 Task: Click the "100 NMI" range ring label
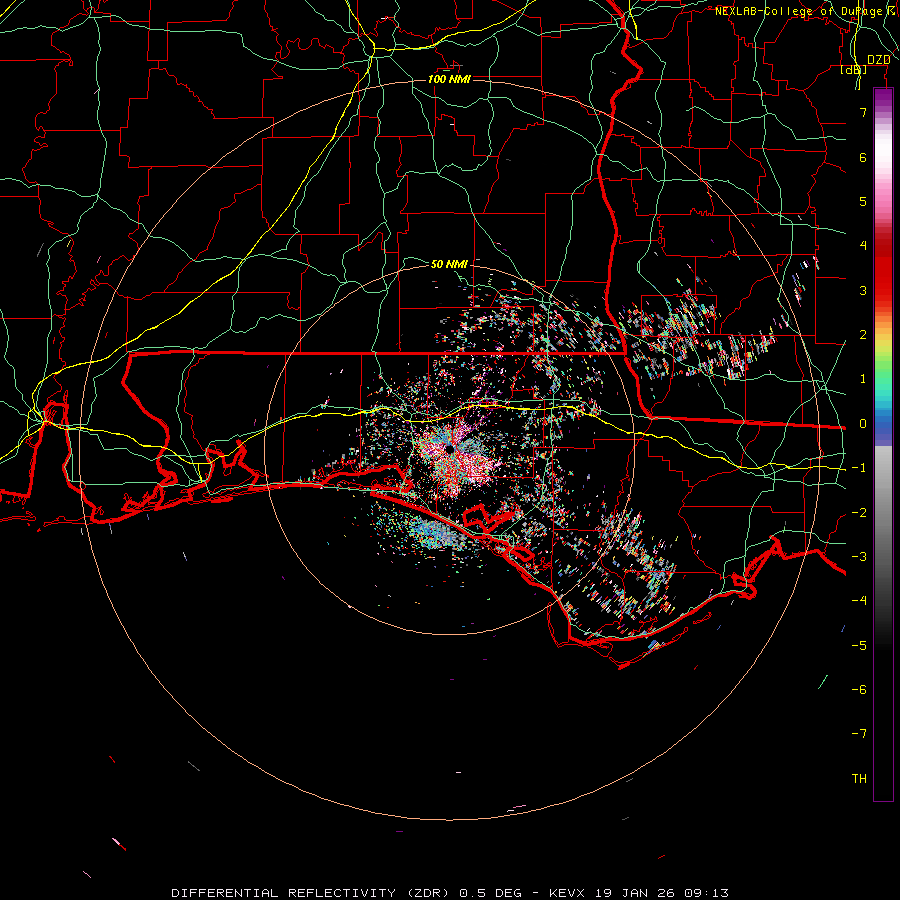coord(449,79)
